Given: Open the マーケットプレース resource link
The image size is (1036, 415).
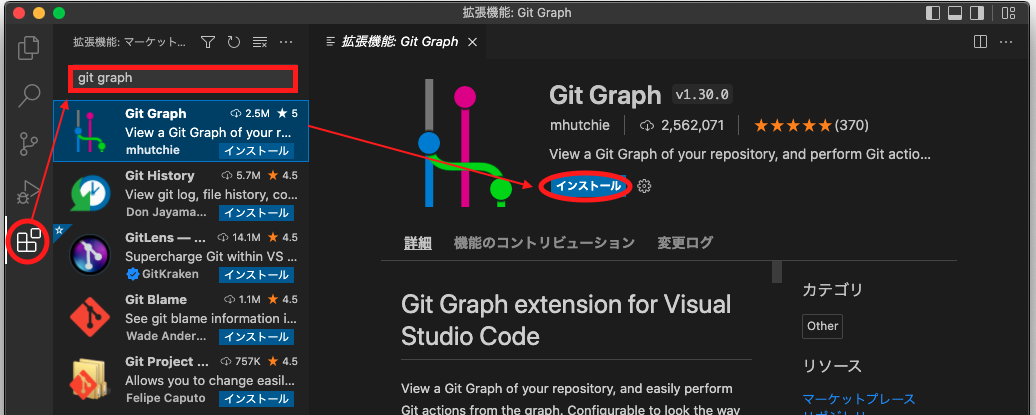Looking at the screenshot, I should [x=859, y=399].
